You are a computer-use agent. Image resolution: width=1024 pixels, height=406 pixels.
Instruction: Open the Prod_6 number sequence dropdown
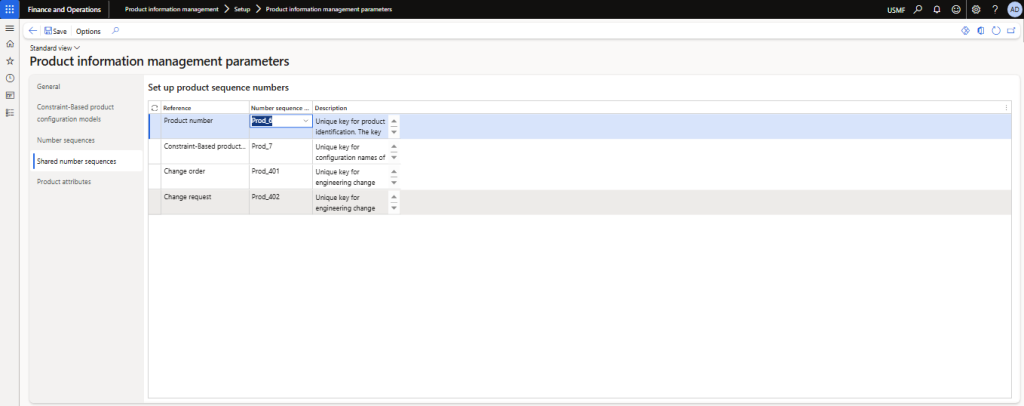[305, 121]
